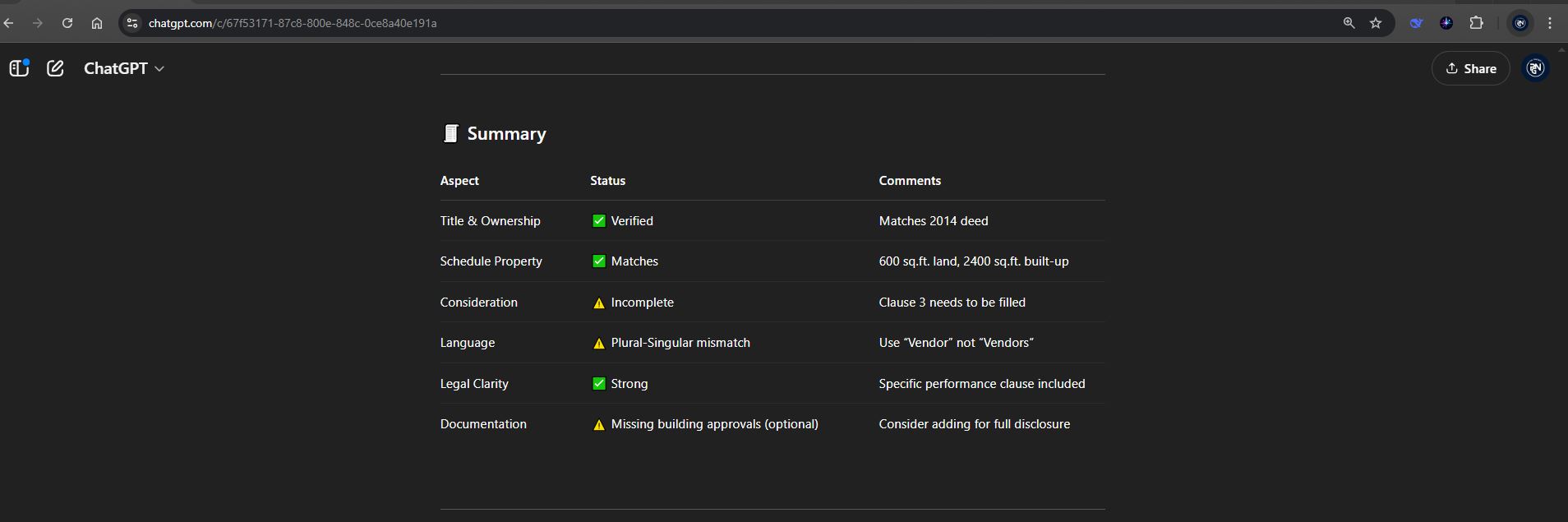Click the scrollbar up arrow
This screenshot has height=522, width=1568.
click(x=1561, y=49)
